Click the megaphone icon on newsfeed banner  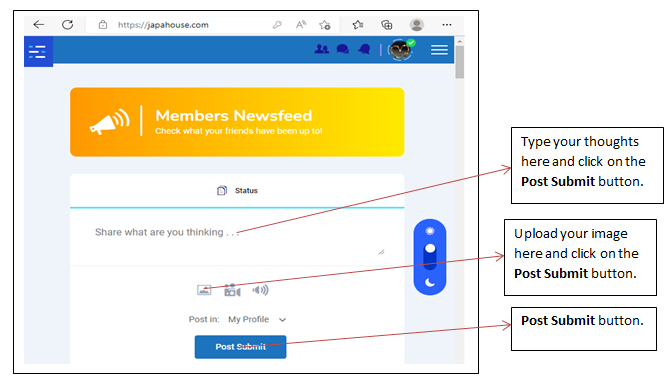[110, 122]
